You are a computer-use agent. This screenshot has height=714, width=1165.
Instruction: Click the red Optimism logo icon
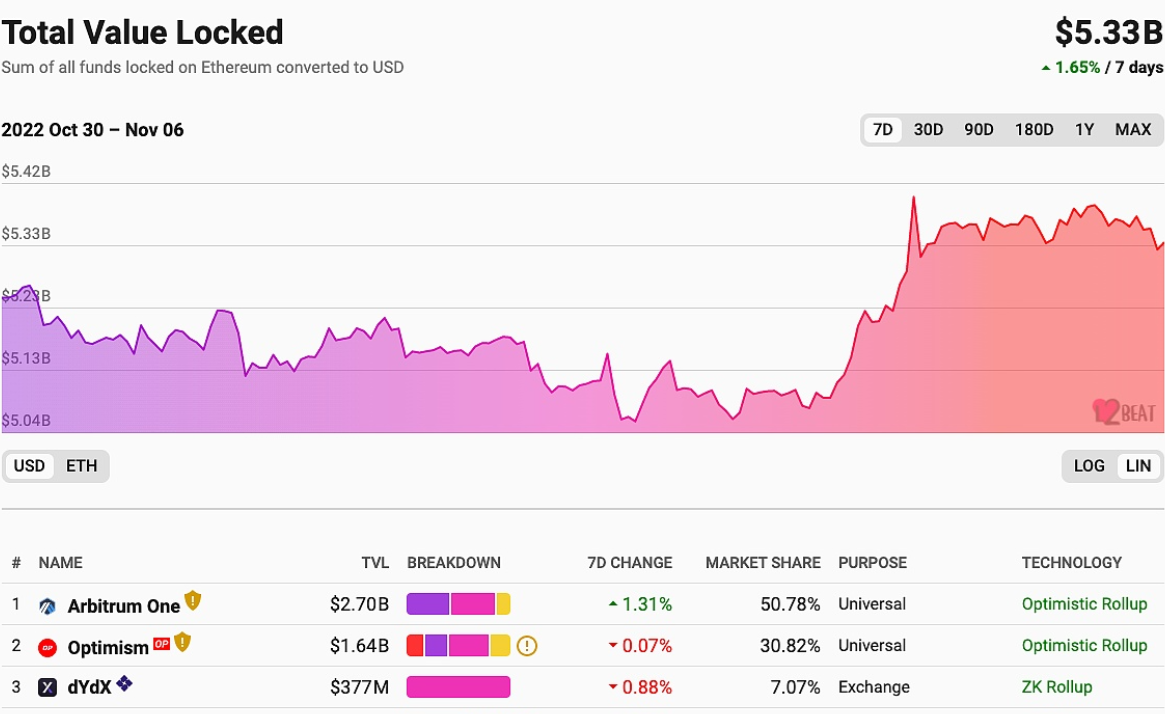(47, 647)
